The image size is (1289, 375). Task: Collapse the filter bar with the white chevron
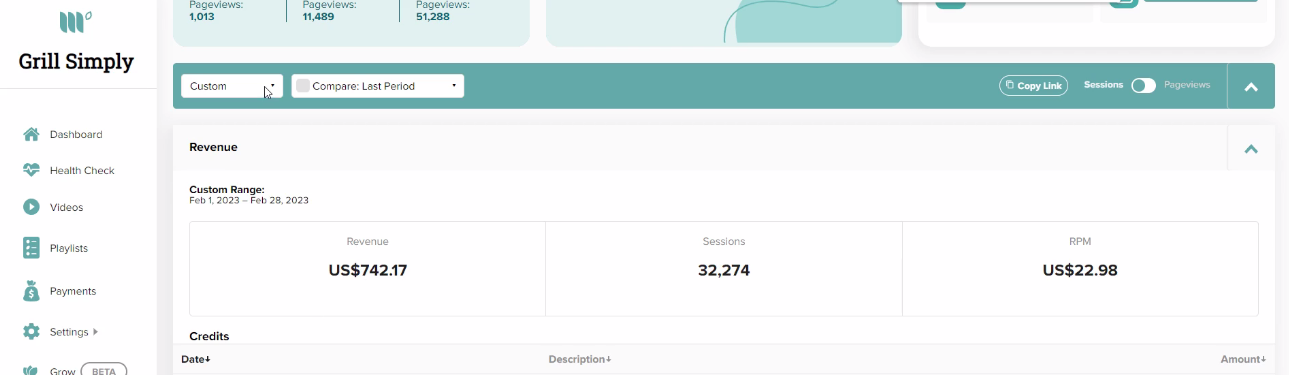click(1251, 87)
